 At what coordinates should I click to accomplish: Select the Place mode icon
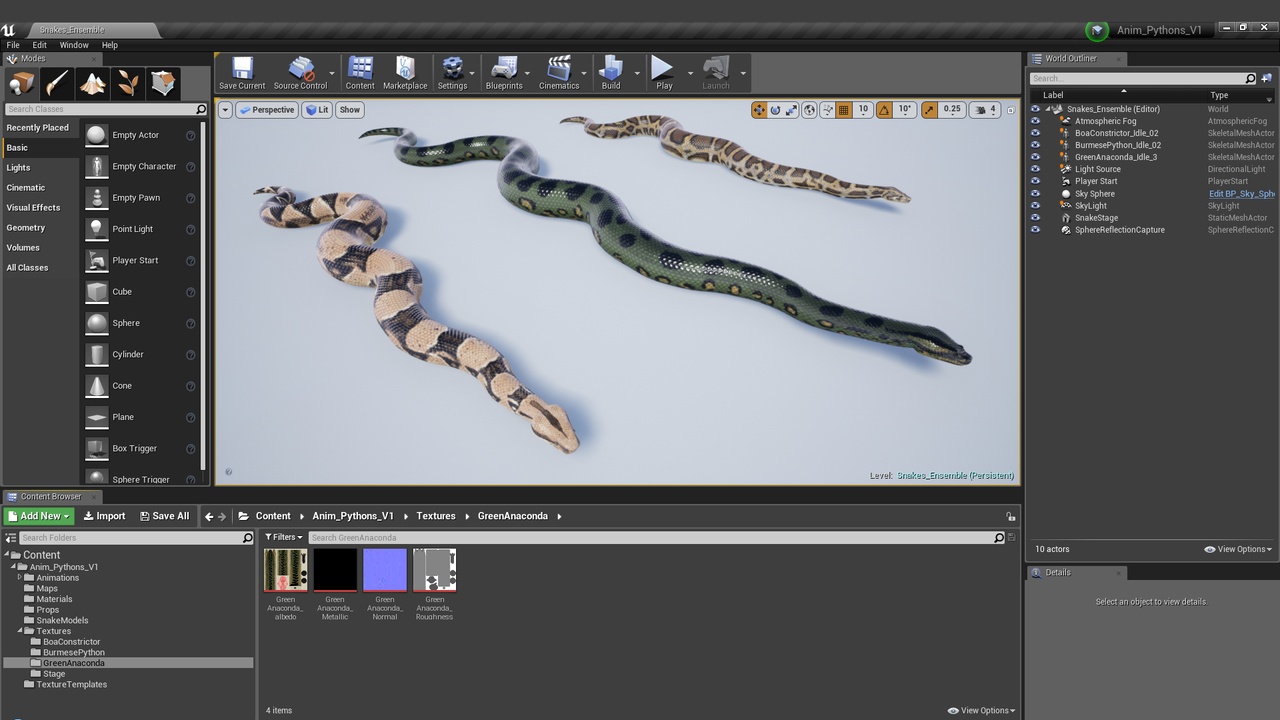tap(21, 83)
